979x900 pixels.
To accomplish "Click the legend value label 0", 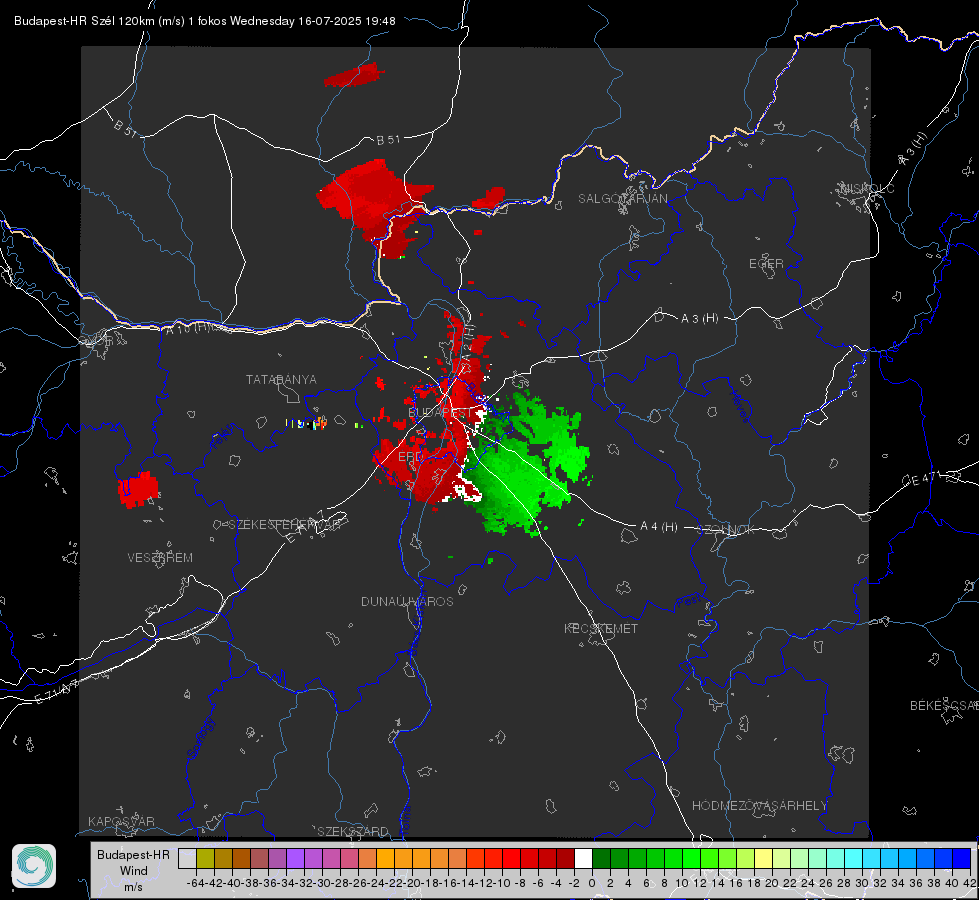I will pyautogui.click(x=592, y=883).
